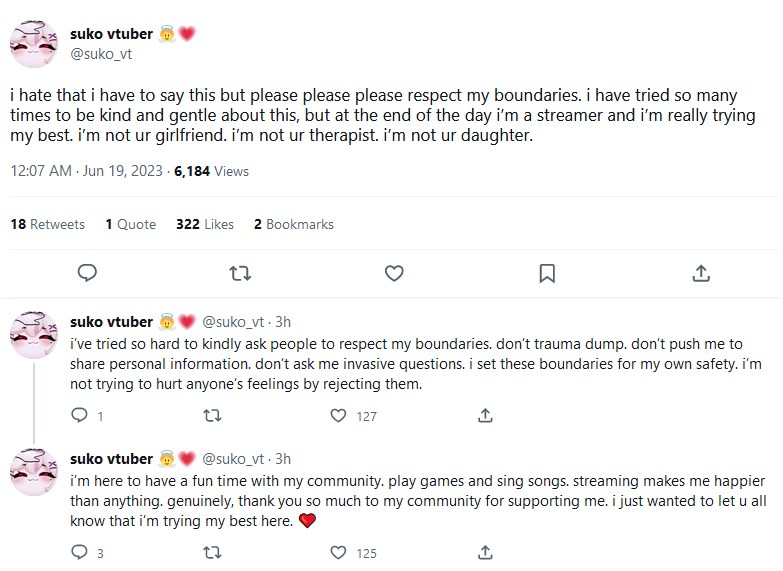Image resolution: width=783 pixels, height=571 pixels.
Task: Retweet the 'fun time with community' tweet
Action: (212, 552)
